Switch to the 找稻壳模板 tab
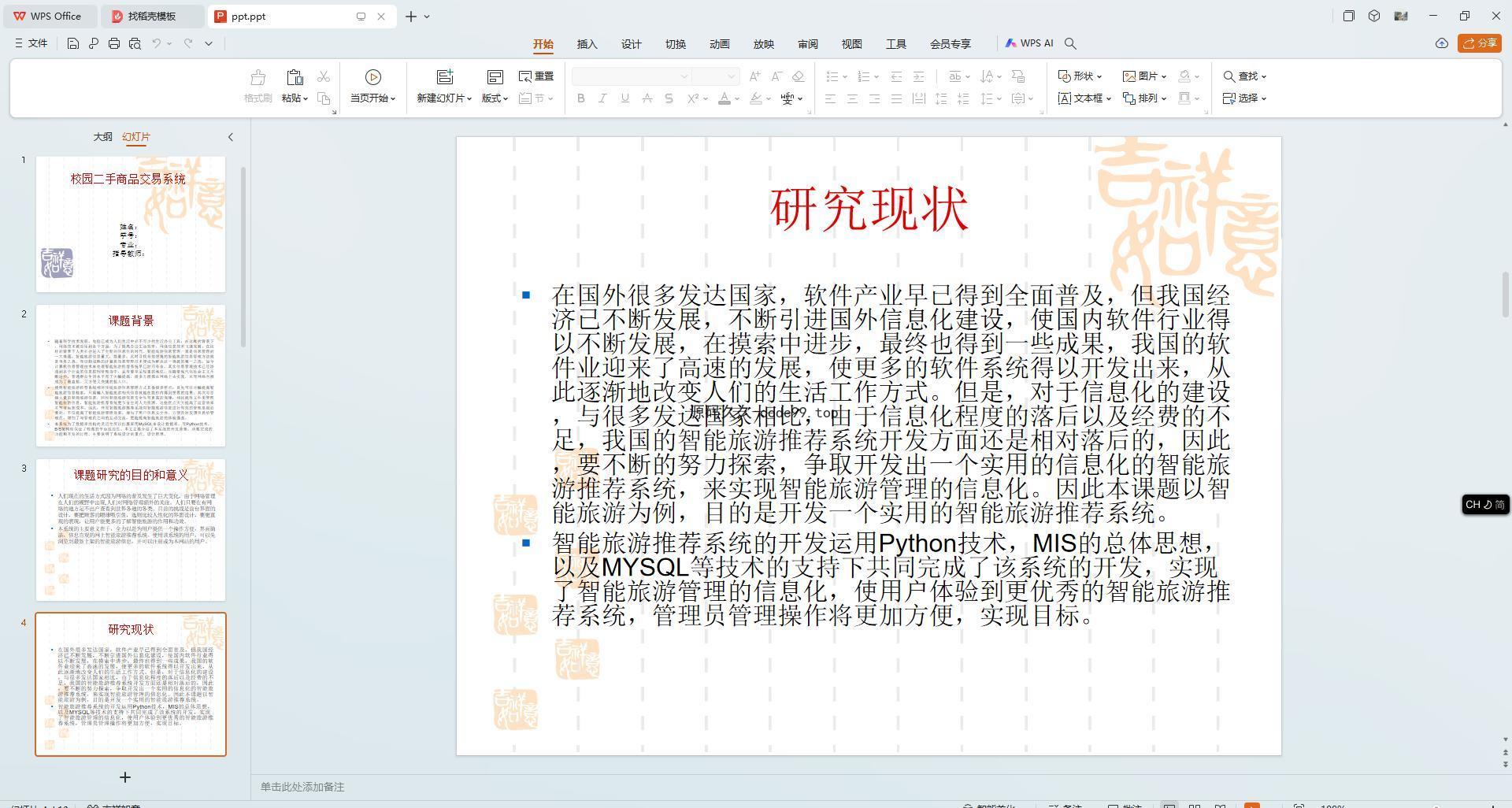Viewport: 1512px width, 808px height. 152,16
